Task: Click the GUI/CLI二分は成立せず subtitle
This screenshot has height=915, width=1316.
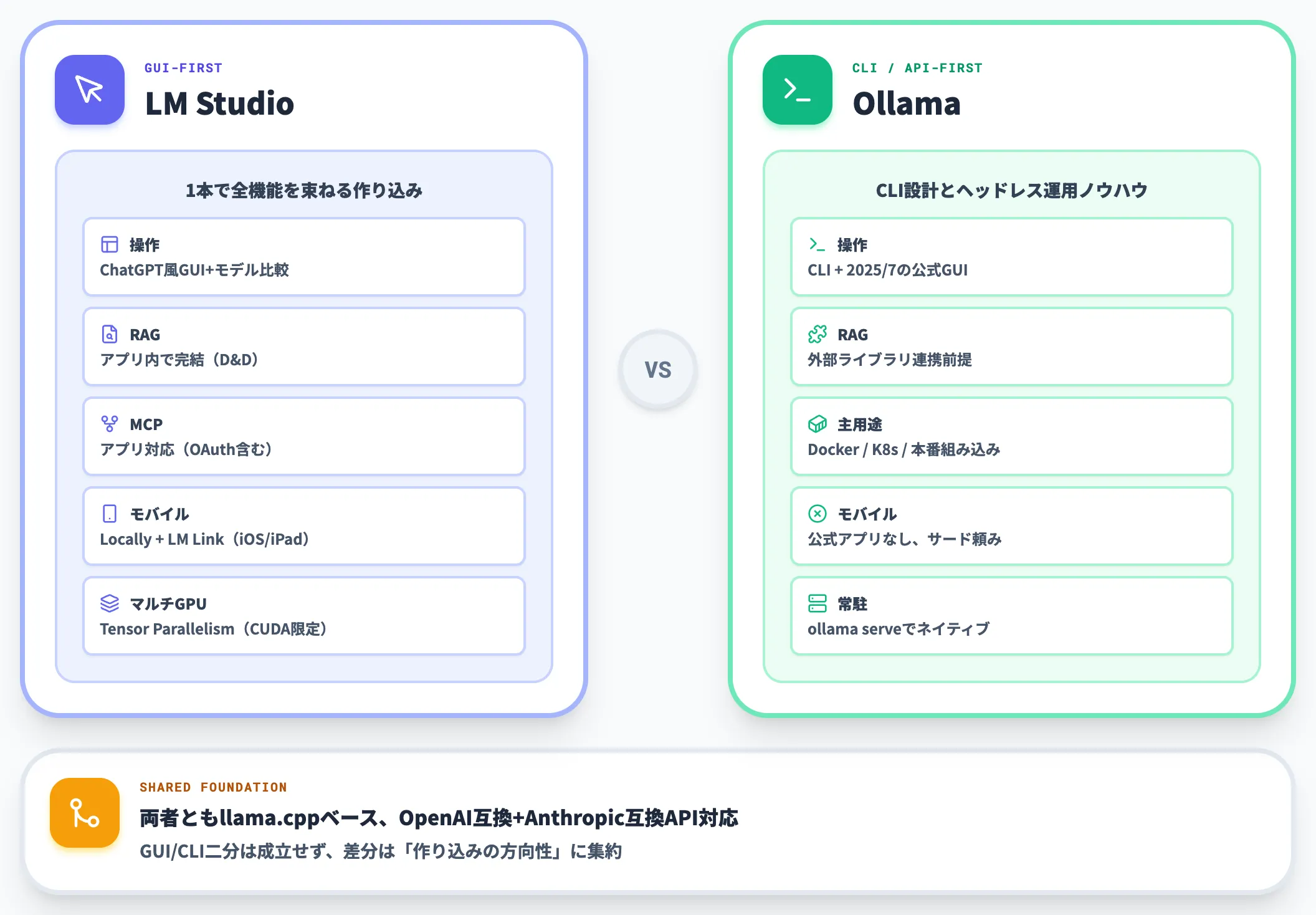Action: [x=381, y=851]
